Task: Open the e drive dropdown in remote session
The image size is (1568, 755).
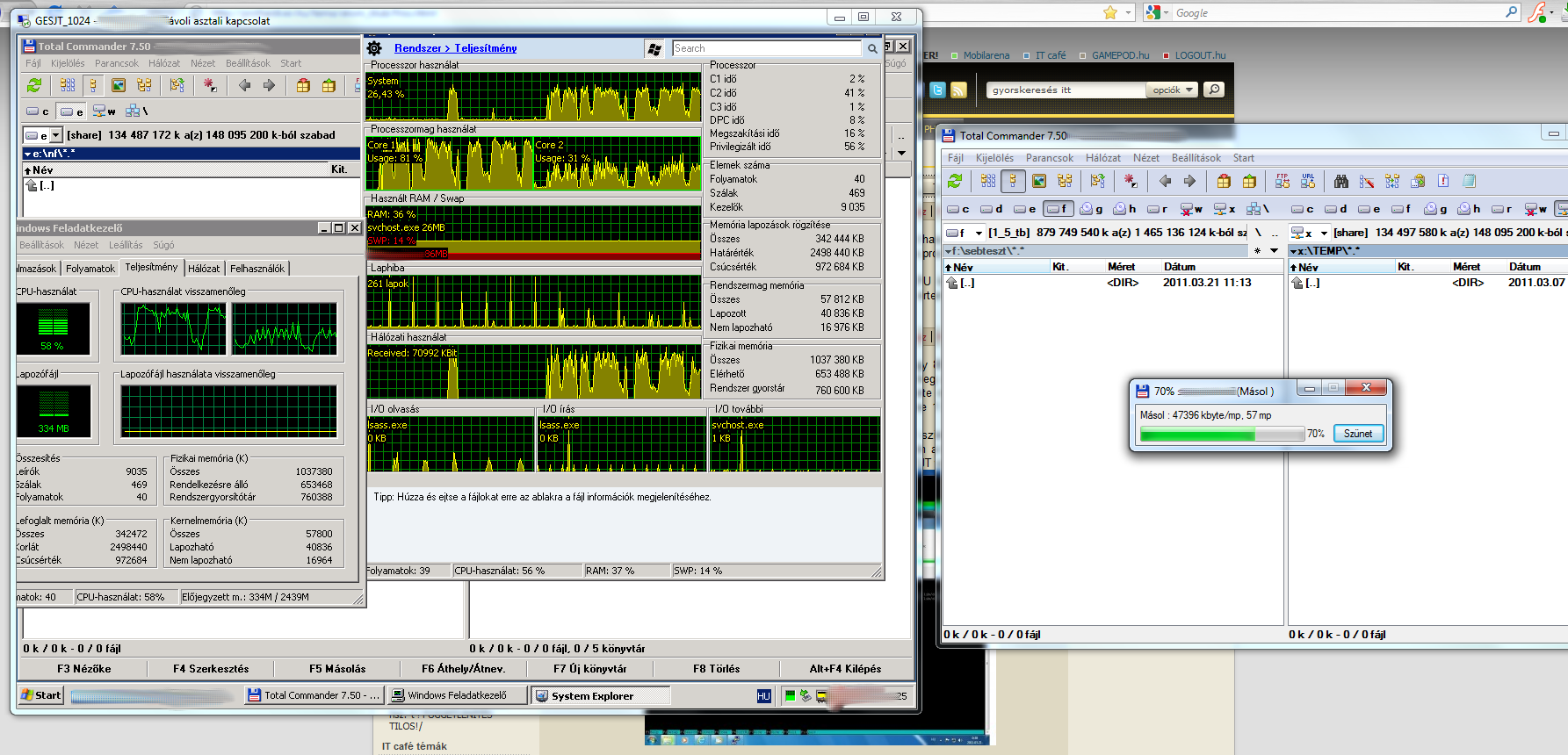Action: point(56,135)
